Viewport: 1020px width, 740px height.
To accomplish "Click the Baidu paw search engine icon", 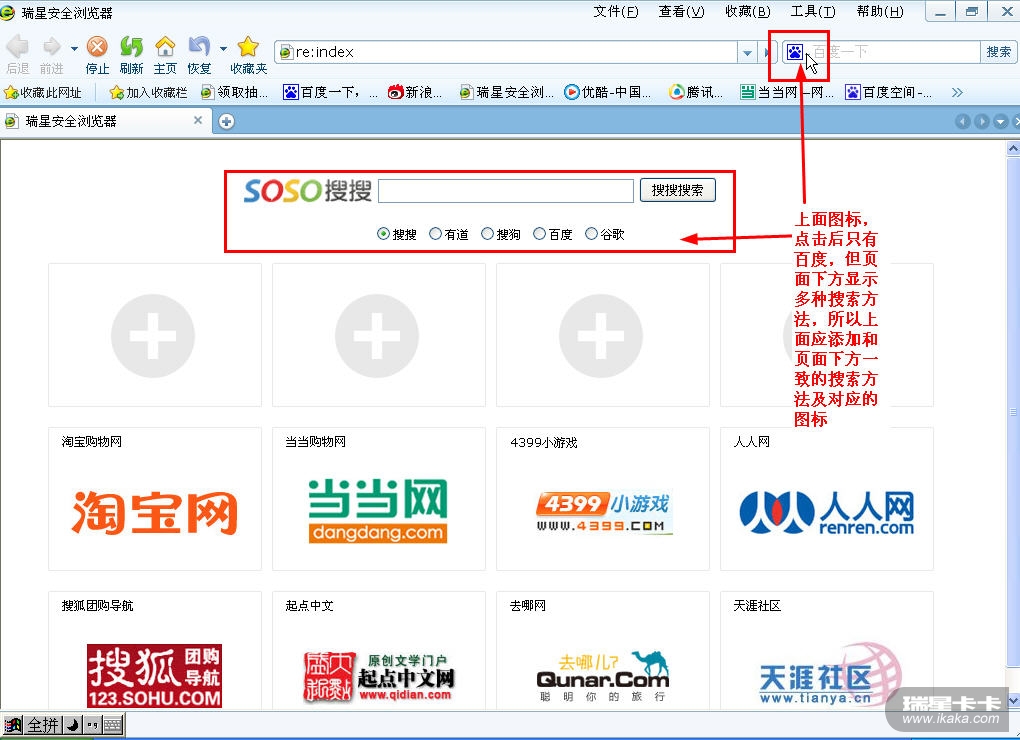I will pos(794,51).
